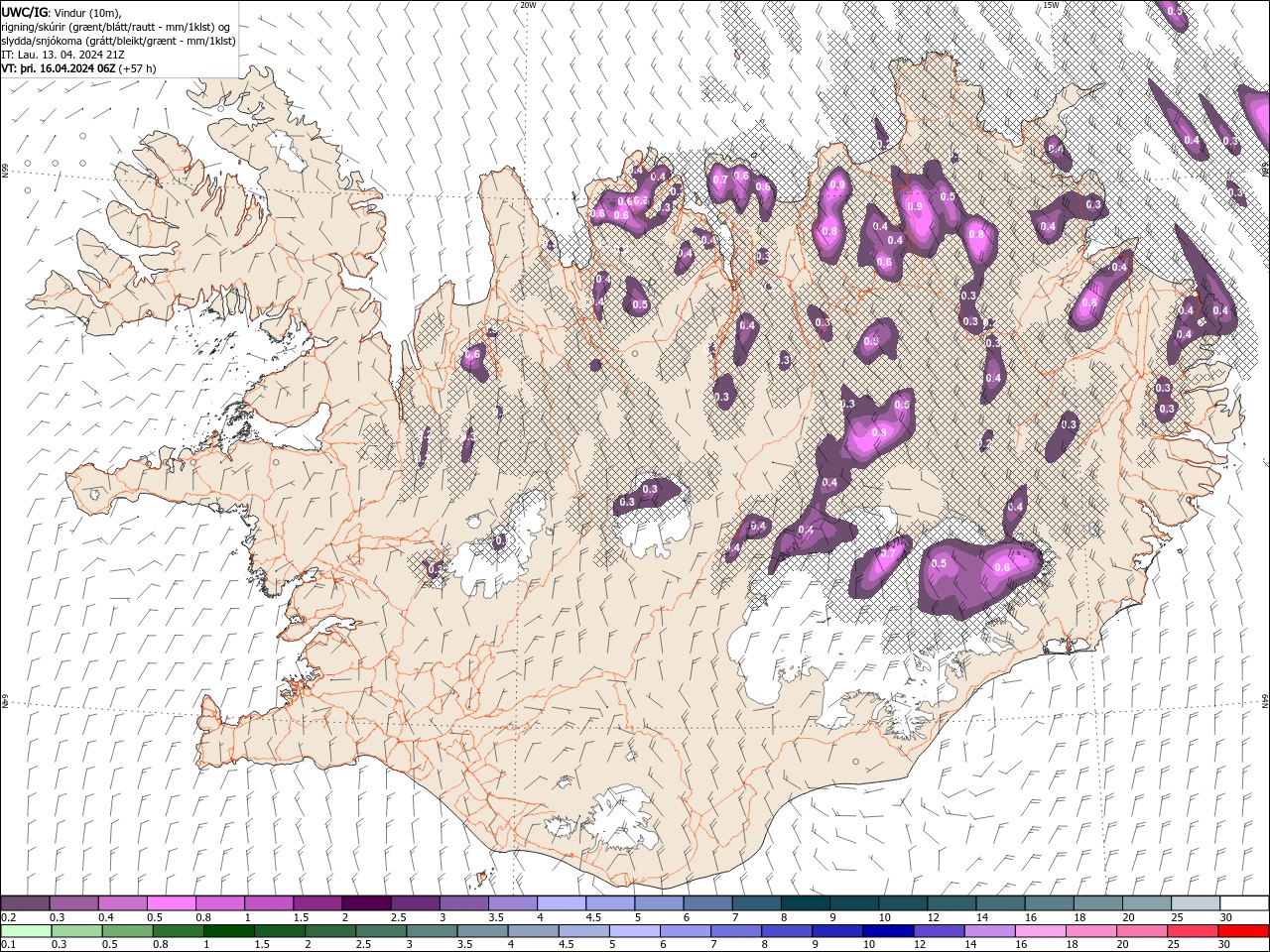
Task: Pick the upper legend swatch labeled 25
Action: (x=1197, y=903)
